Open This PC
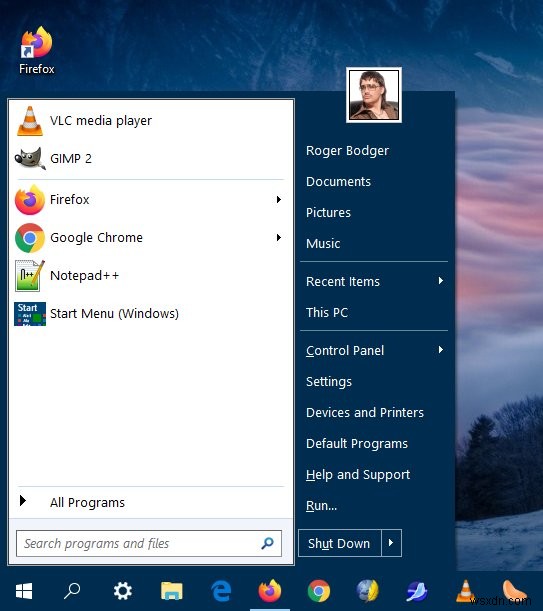This screenshot has height=611, width=543. [x=327, y=313]
